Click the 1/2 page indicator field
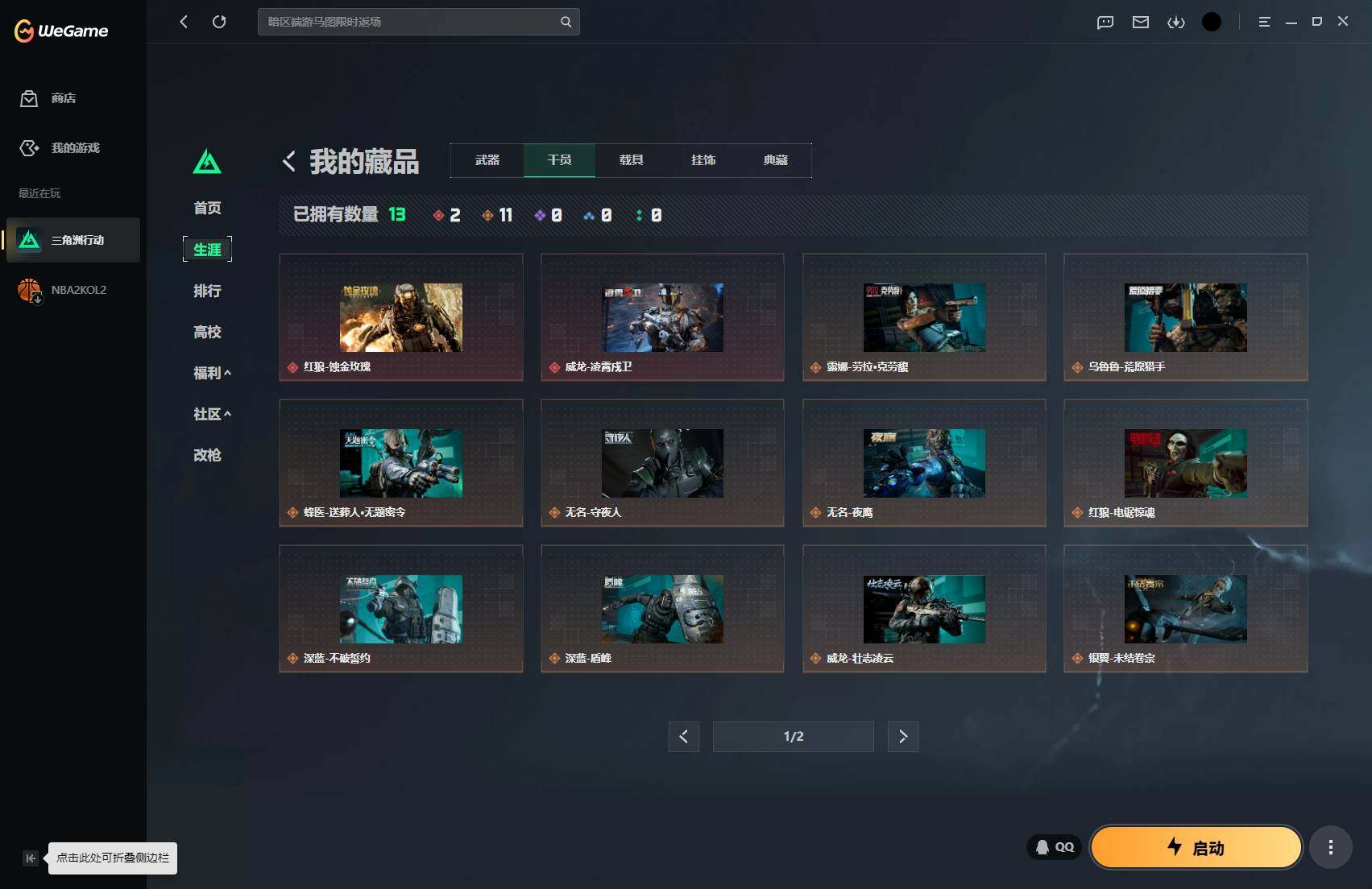The image size is (1372, 889). 794,737
